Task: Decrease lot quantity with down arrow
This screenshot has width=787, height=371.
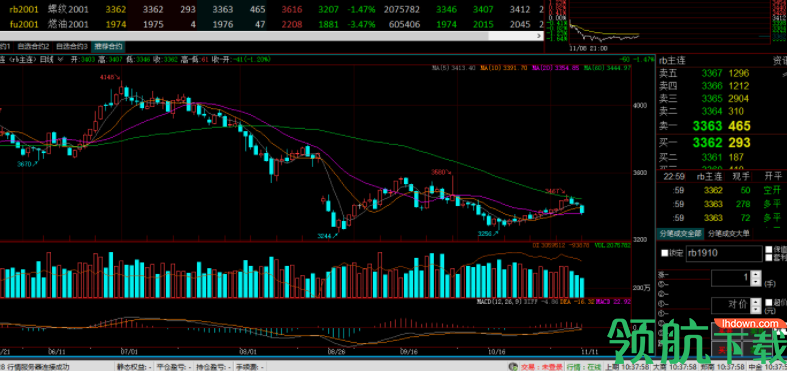Action: coord(755,282)
